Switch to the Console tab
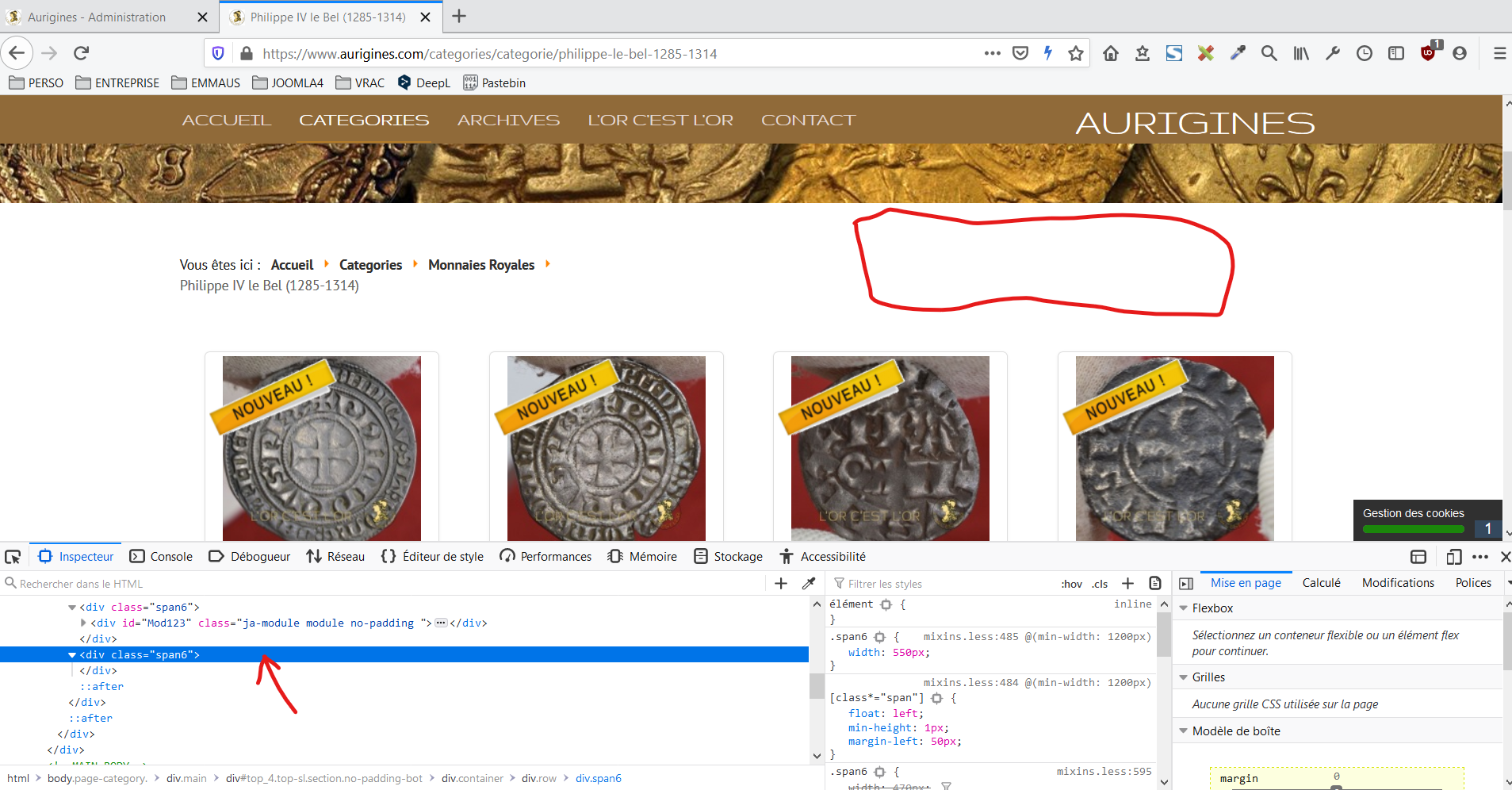 click(x=161, y=557)
